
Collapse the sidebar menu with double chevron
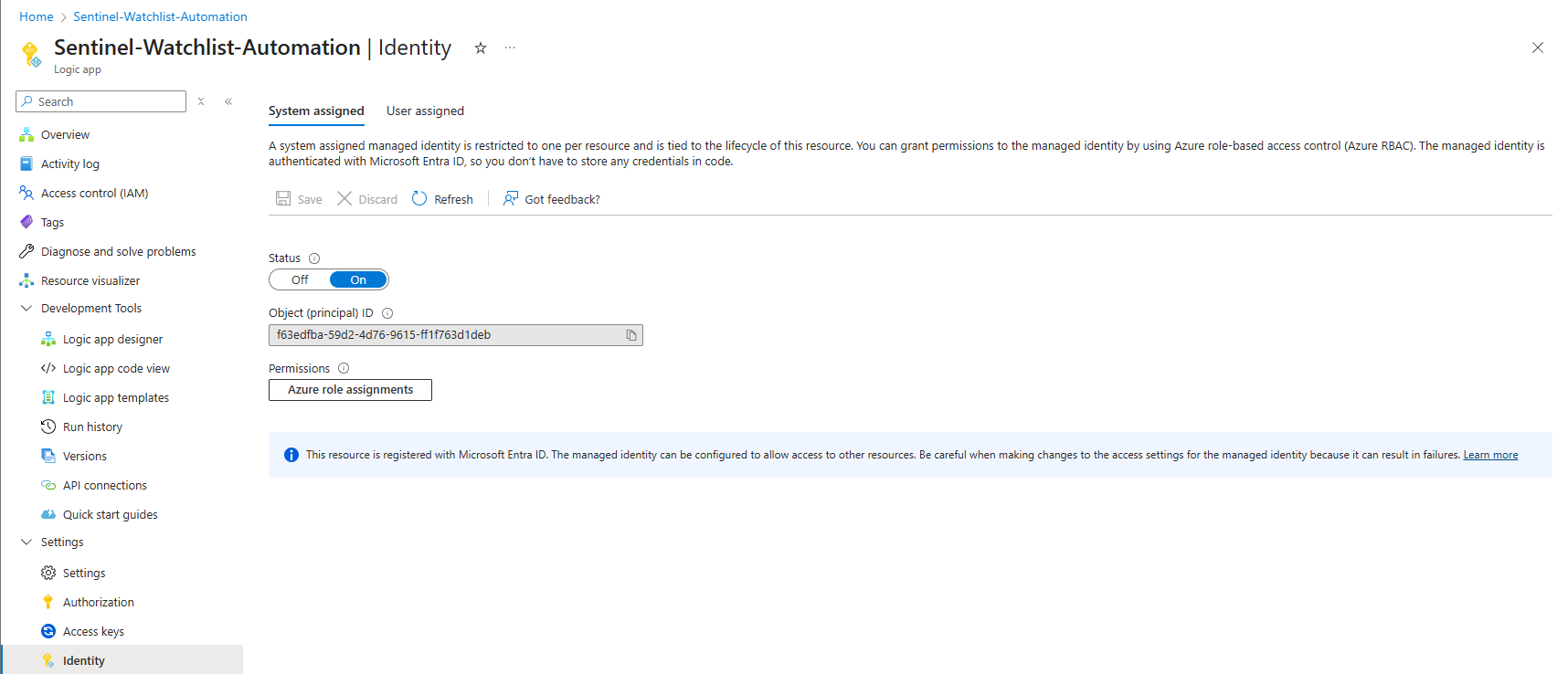tap(228, 101)
